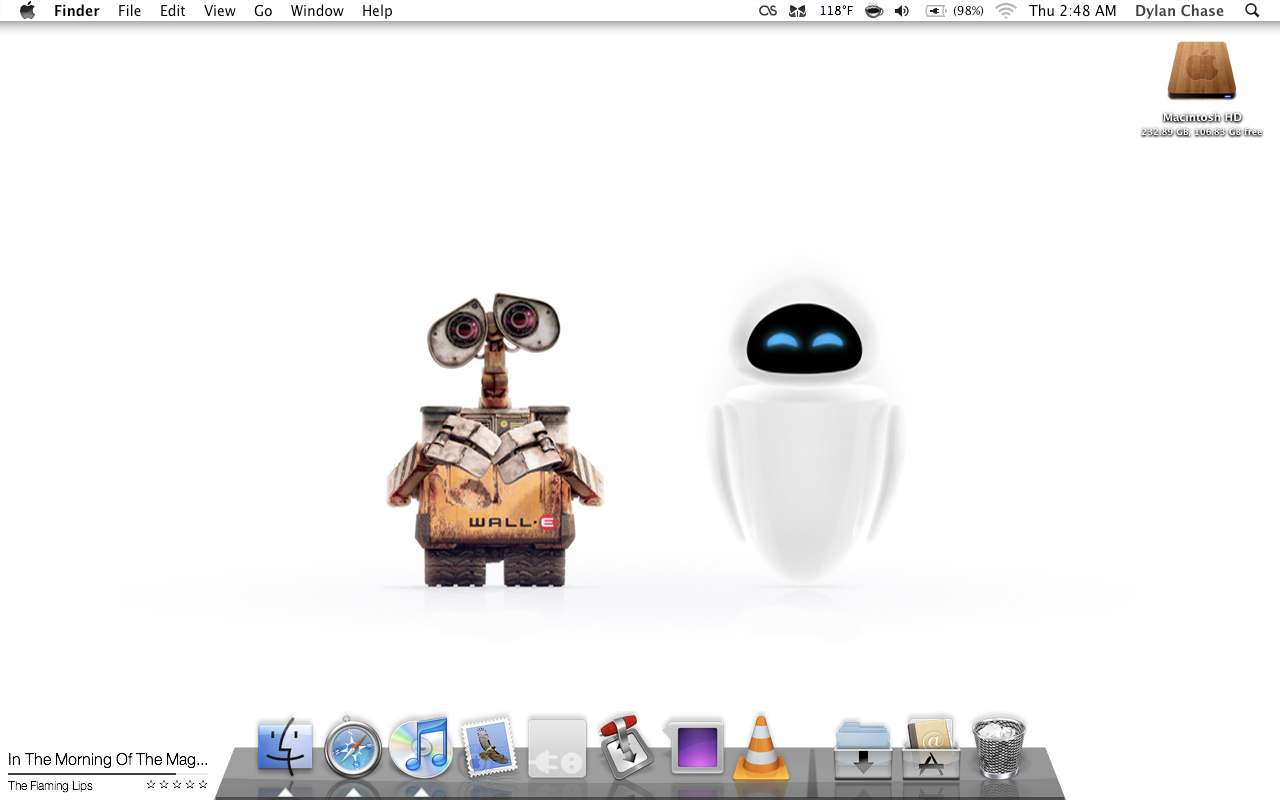Open the Edit menu

(x=173, y=11)
